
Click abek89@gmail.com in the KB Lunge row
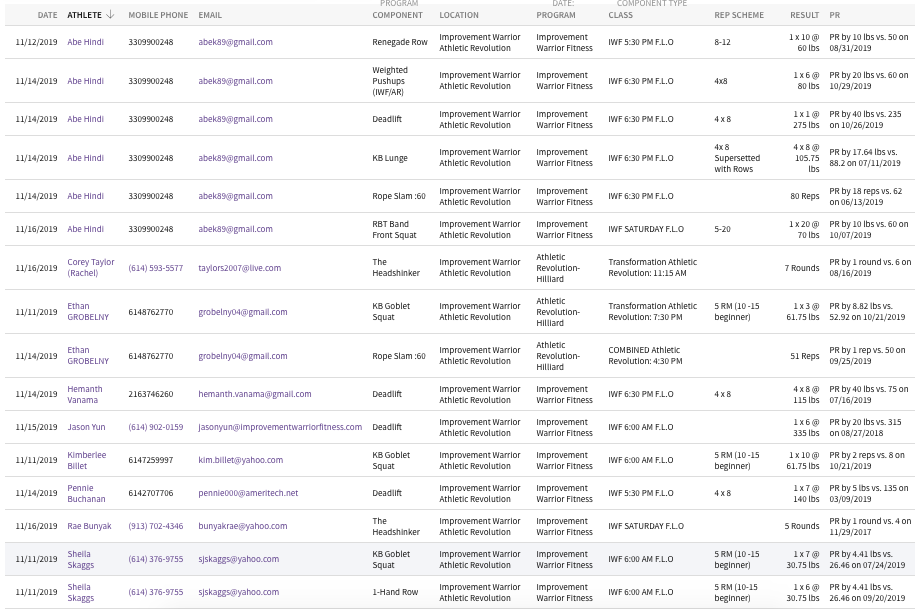point(235,158)
